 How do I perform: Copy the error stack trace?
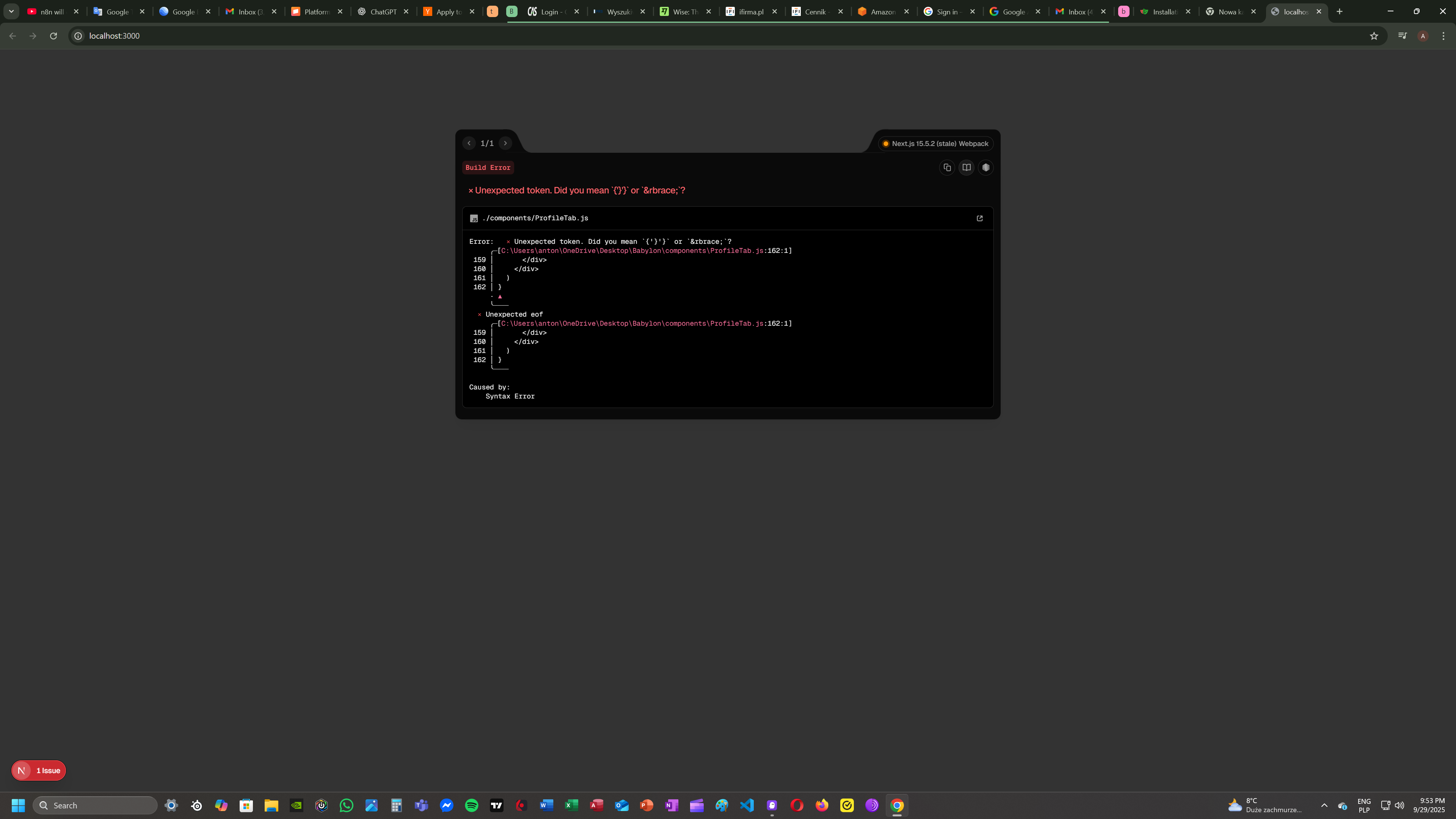coord(947,167)
